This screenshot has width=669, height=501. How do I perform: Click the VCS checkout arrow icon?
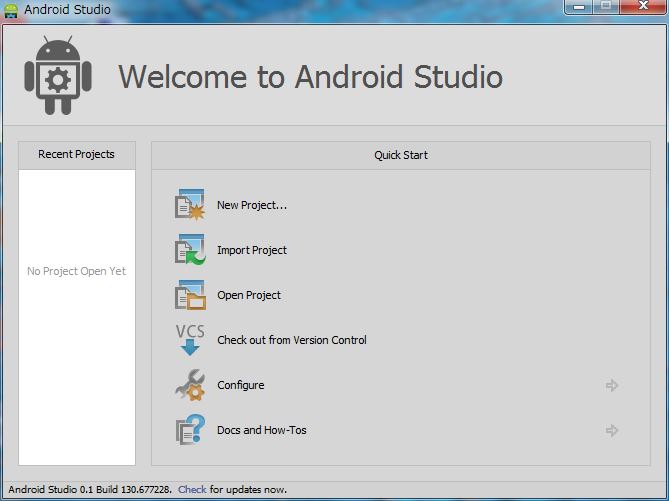190,340
